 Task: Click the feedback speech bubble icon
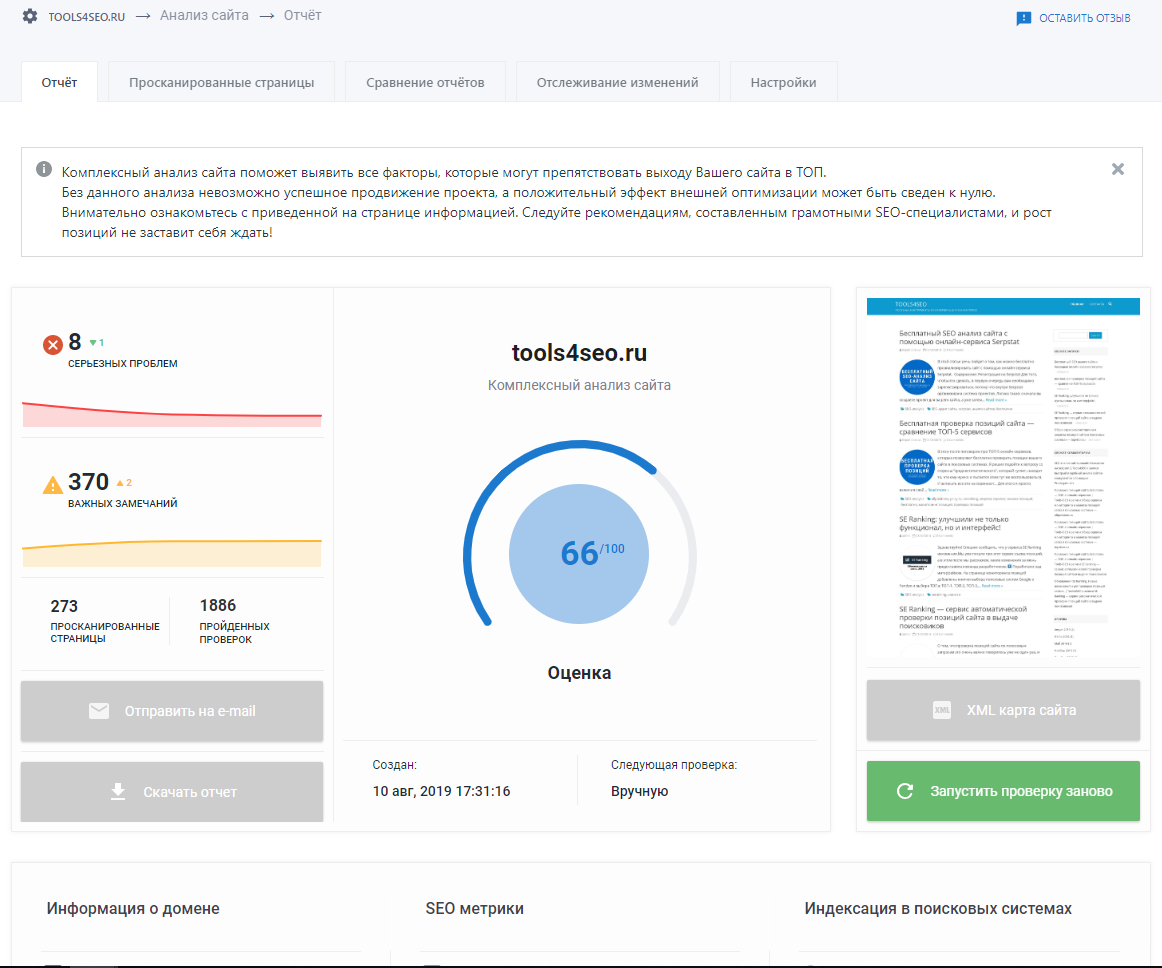pos(1023,19)
